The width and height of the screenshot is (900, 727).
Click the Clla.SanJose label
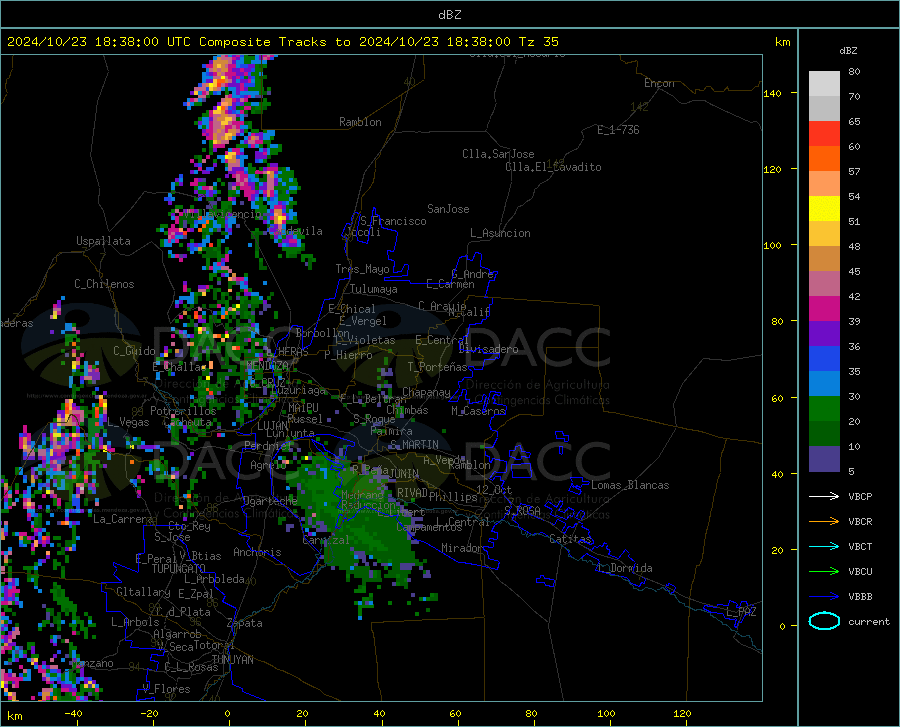point(498,154)
